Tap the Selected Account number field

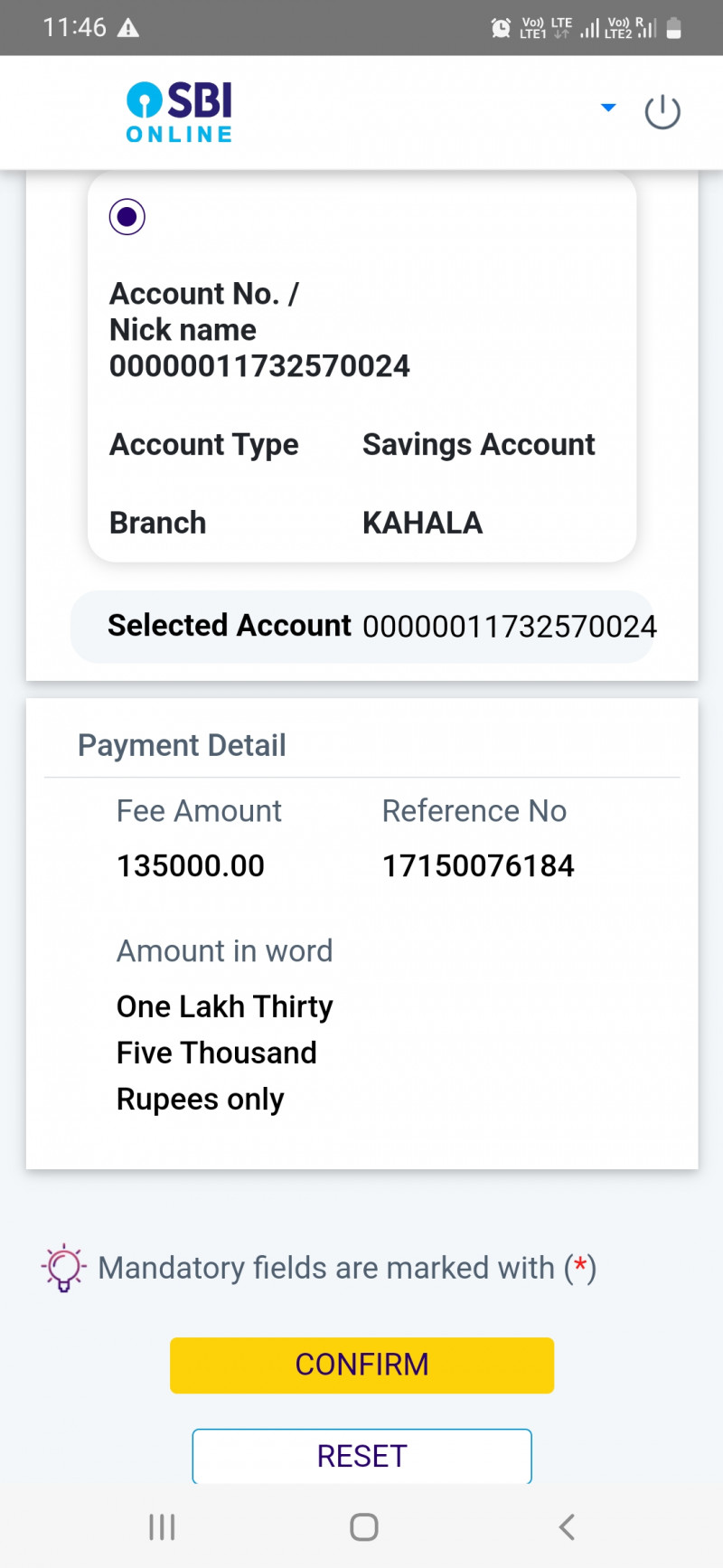(509, 627)
